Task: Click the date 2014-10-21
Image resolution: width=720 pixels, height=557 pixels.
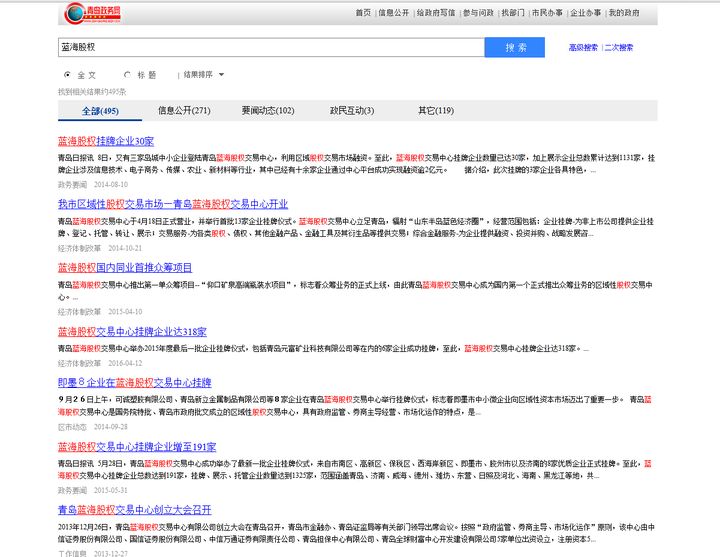Action: (125, 248)
